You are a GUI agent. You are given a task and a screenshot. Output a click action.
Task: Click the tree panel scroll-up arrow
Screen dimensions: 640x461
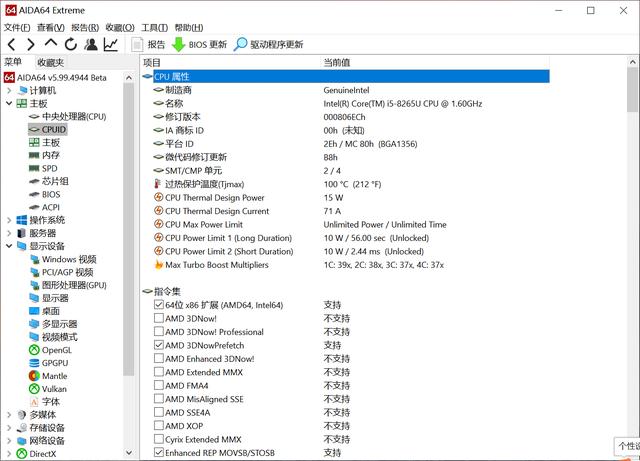[x=129, y=78]
